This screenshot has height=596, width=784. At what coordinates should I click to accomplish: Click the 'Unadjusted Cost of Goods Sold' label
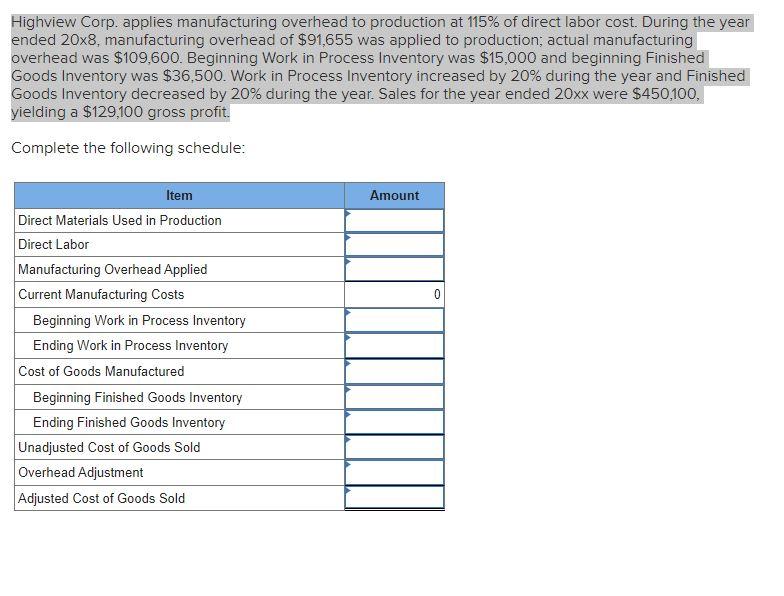[x=110, y=448]
